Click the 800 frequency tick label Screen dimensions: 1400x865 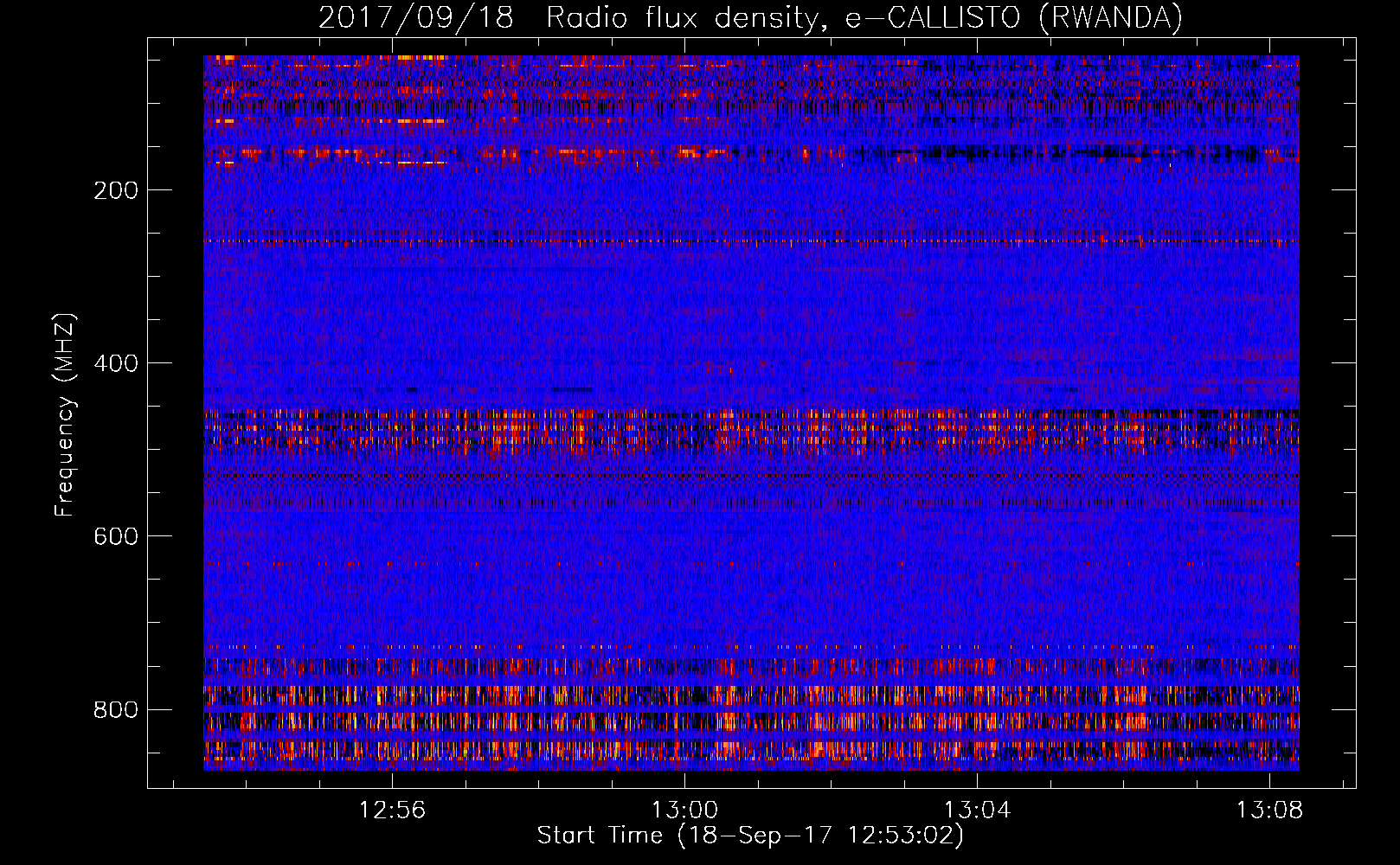[x=116, y=709]
